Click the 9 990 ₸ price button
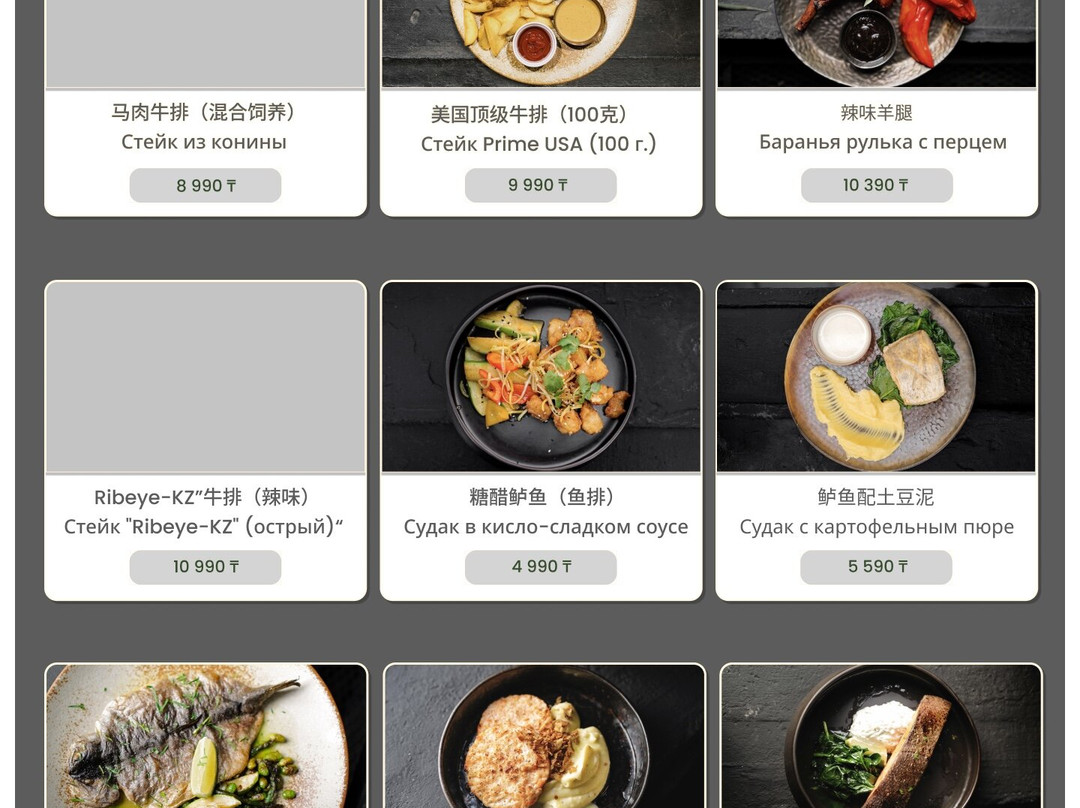Image resolution: width=1080 pixels, height=808 pixels. pyautogui.click(x=541, y=185)
